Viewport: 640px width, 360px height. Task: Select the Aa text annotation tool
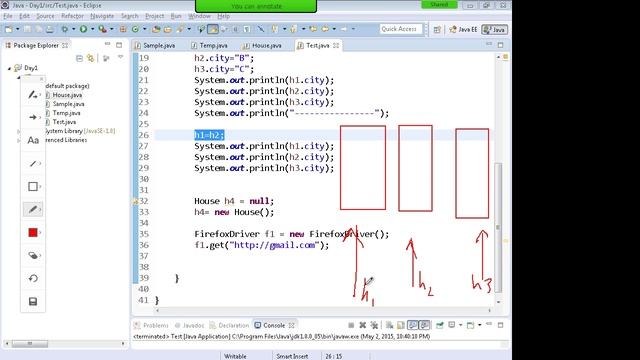pyautogui.click(x=33, y=140)
